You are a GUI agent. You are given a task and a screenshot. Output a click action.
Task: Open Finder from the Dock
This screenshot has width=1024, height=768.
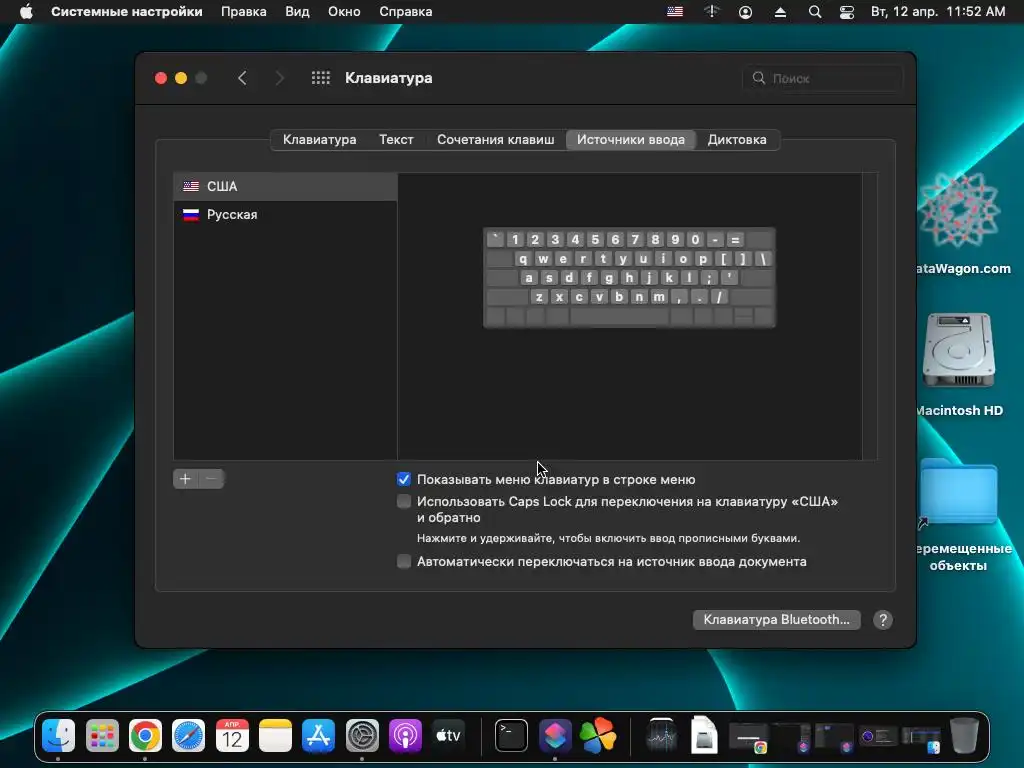pyautogui.click(x=59, y=736)
